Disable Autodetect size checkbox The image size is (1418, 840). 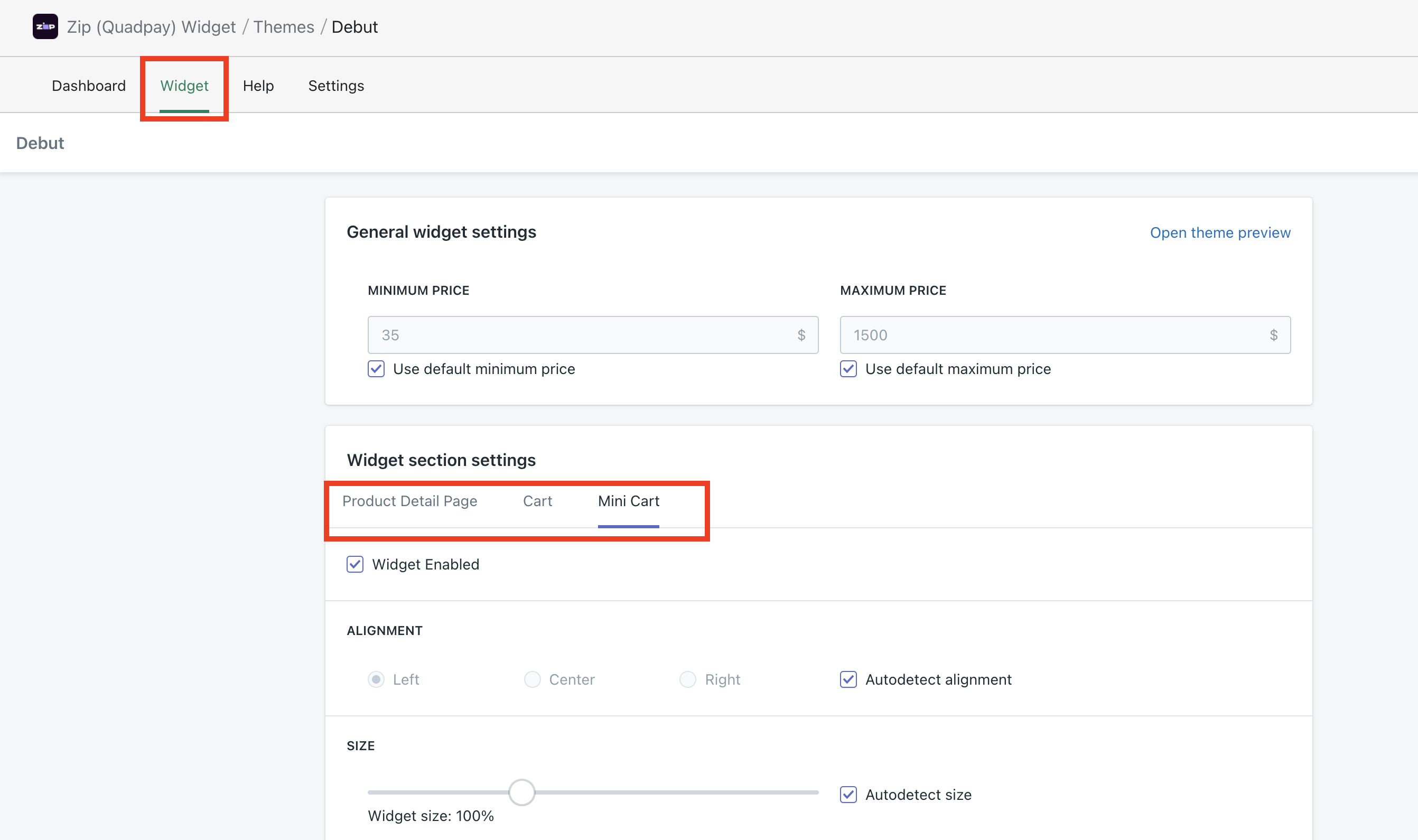pos(848,794)
